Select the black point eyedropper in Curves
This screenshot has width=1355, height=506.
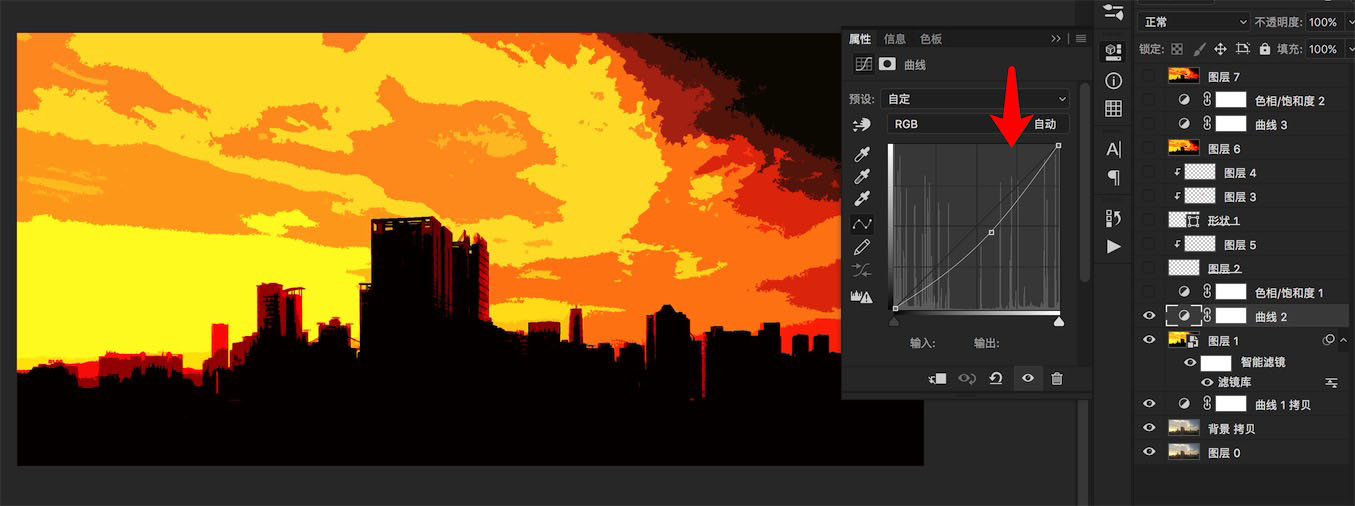tap(862, 155)
